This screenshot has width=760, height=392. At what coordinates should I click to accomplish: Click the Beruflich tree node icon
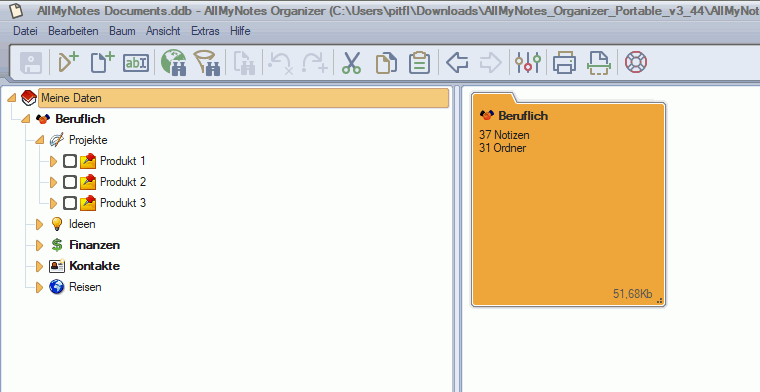point(43,119)
